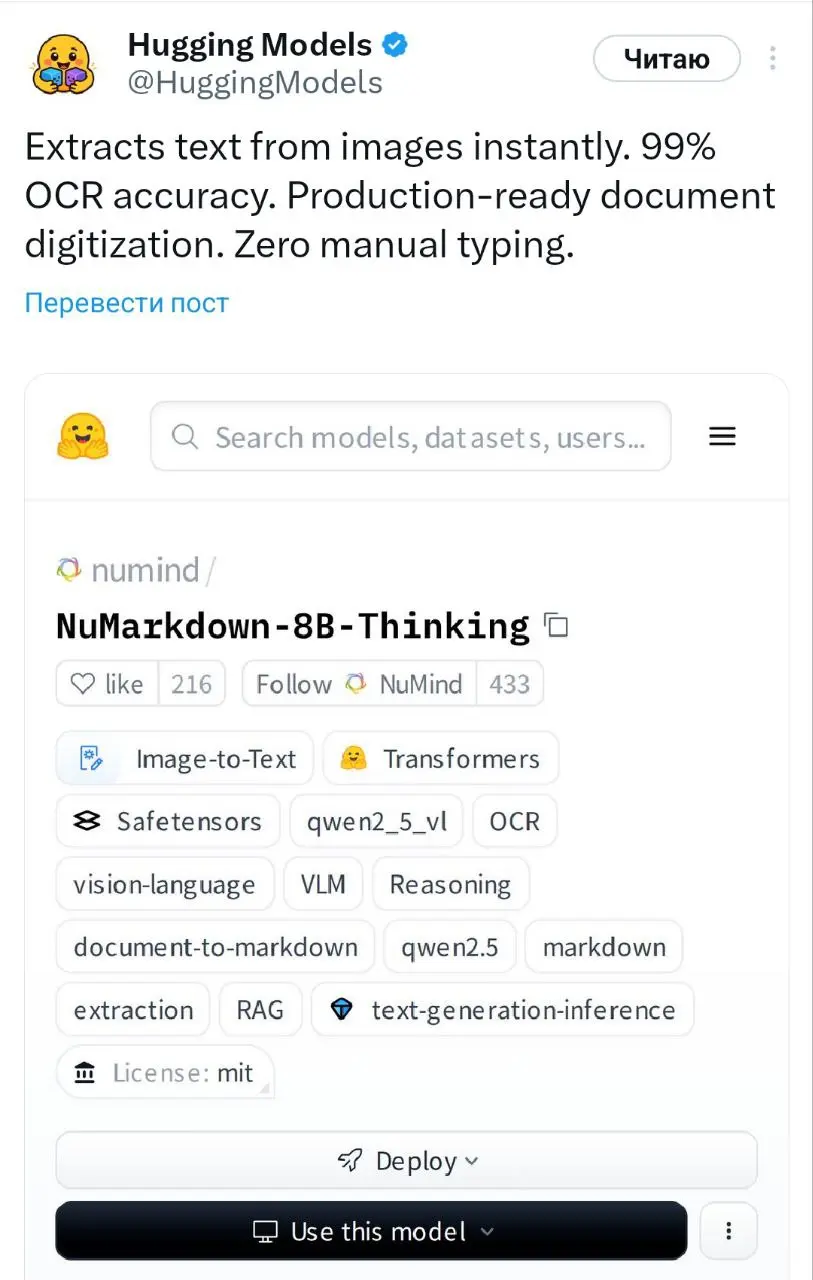Click the NuMind organization logo

[x=69, y=569]
